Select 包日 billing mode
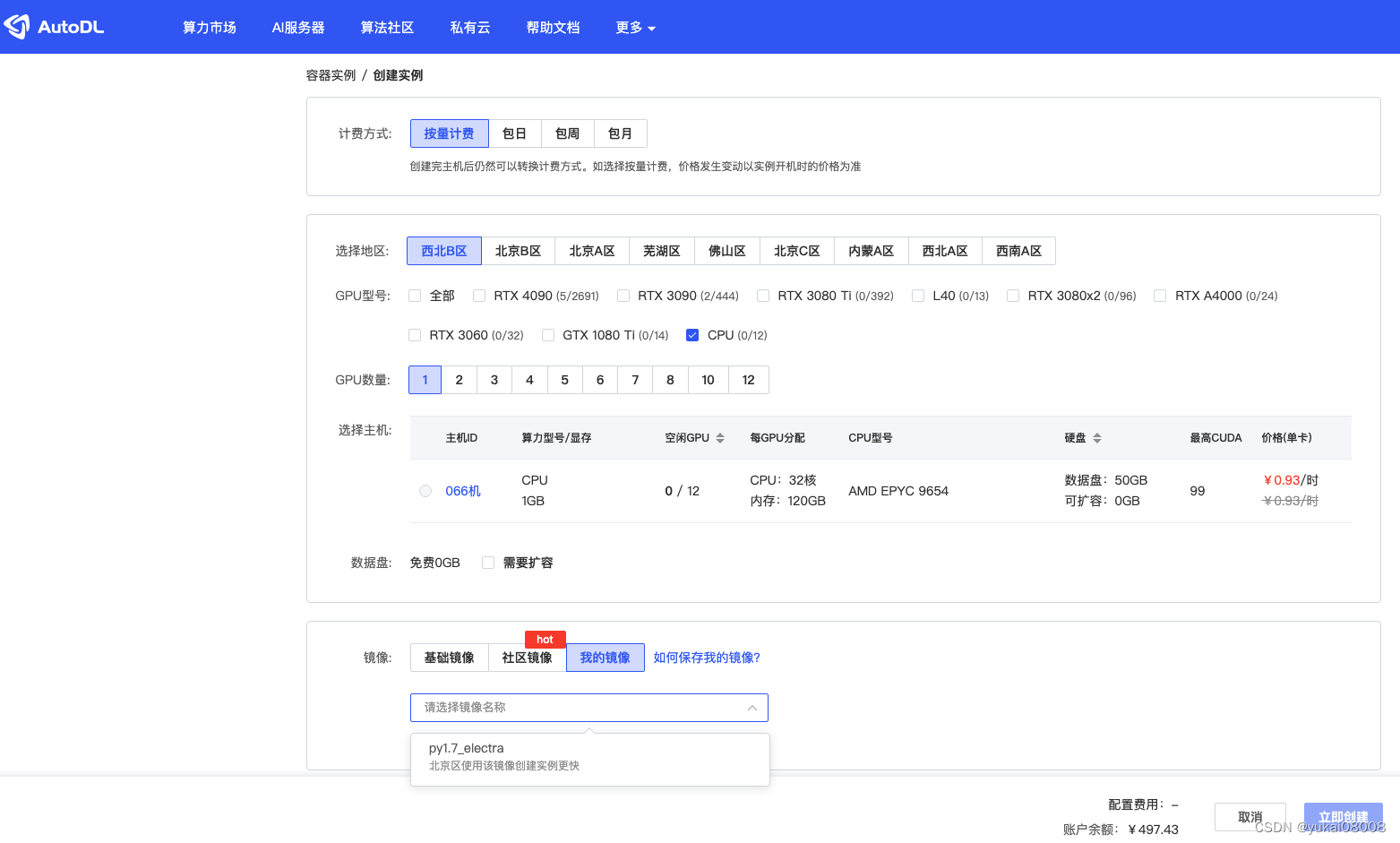Viewport: 1400px width, 843px height. pos(514,133)
